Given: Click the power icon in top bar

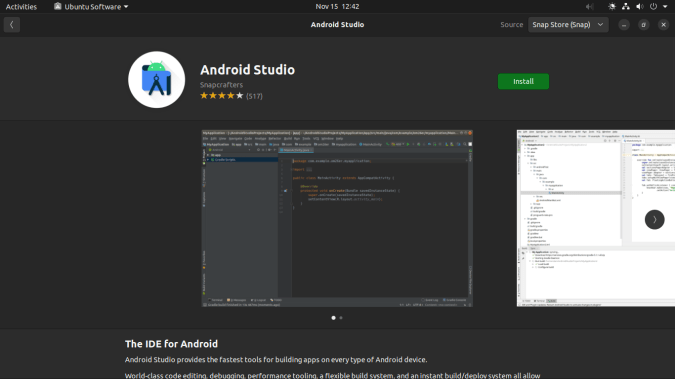Looking at the screenshot, I should pos(653,6).
